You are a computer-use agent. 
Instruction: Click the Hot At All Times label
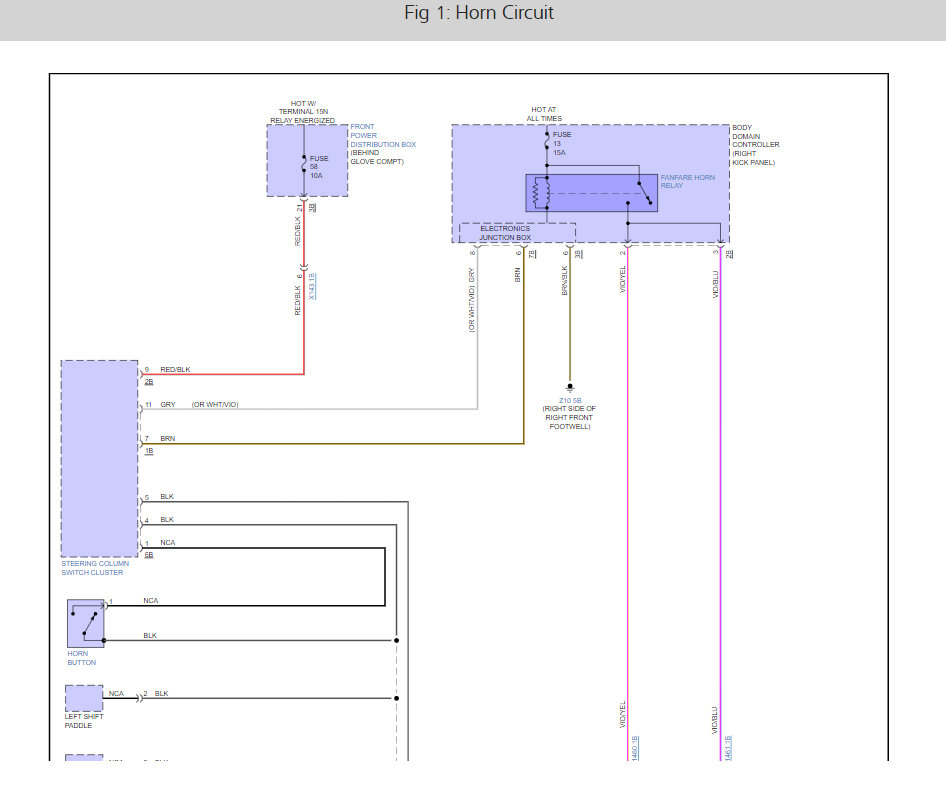click(544, 114)
